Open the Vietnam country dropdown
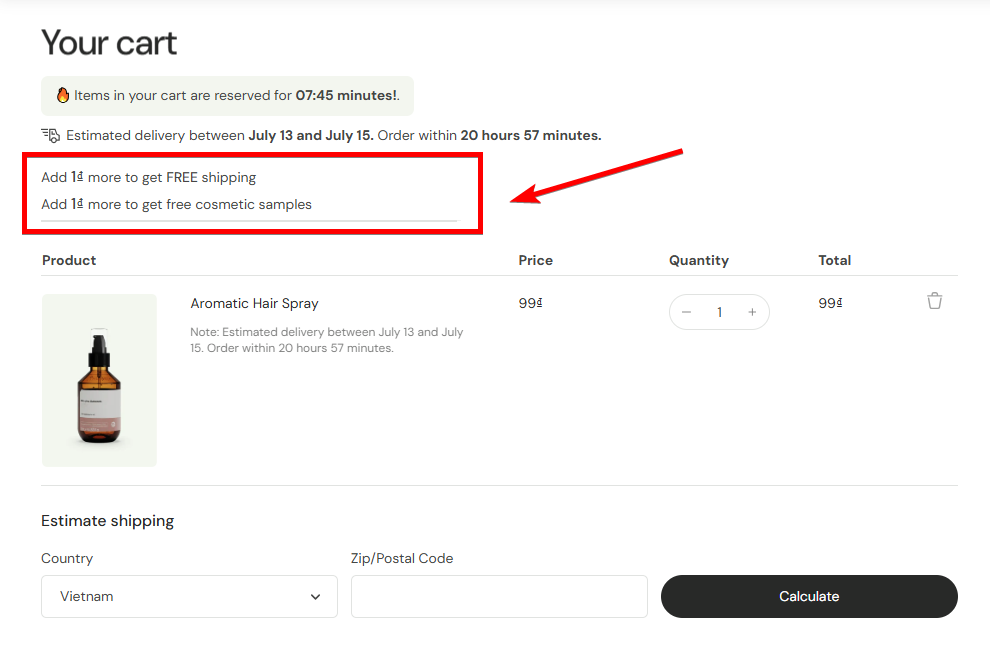990x662 pixels. tap(189, 596)
